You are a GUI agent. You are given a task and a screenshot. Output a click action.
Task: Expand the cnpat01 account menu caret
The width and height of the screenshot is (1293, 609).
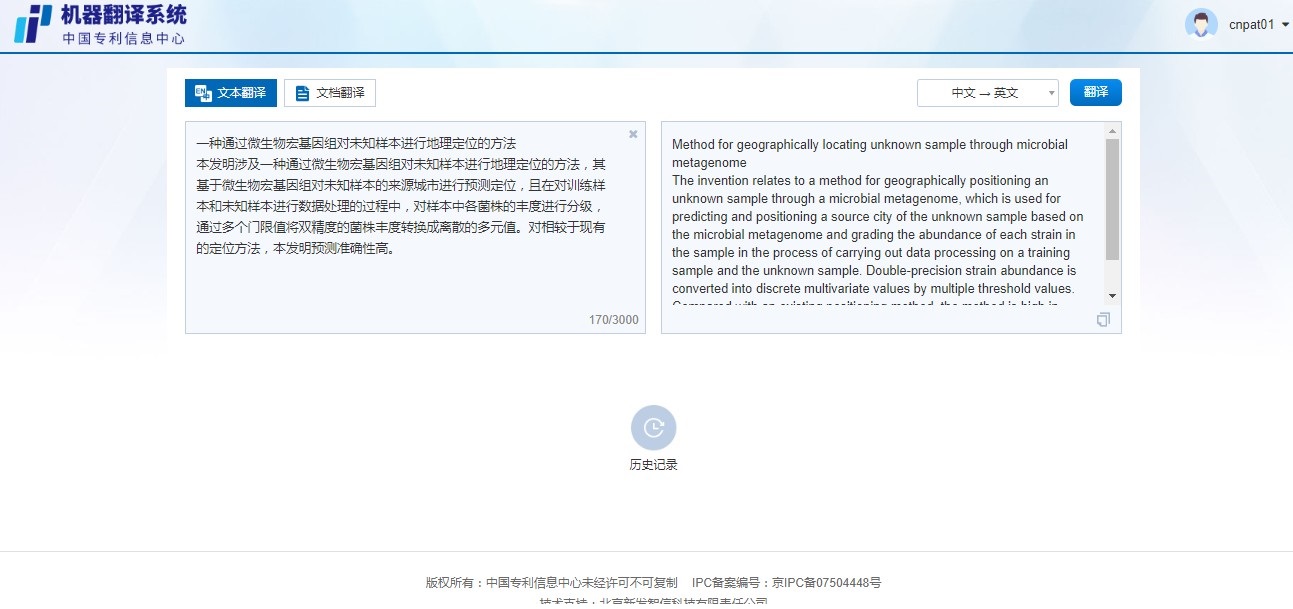pos(1285,25)
